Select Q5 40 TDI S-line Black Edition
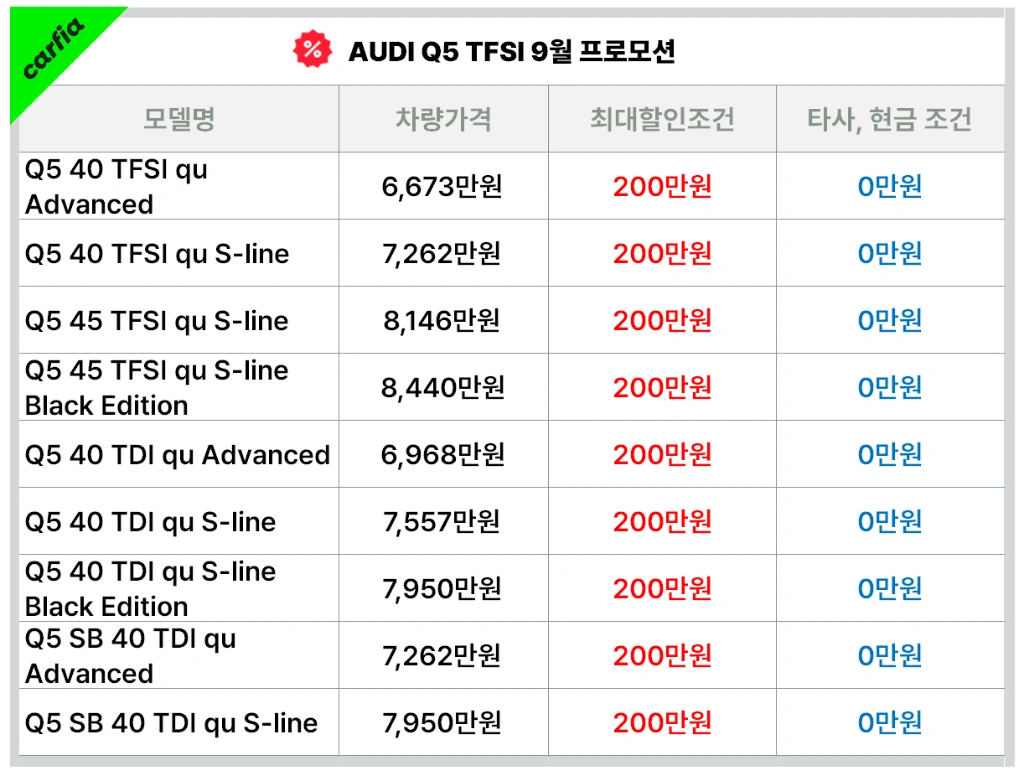 click(x=150, y=589)
